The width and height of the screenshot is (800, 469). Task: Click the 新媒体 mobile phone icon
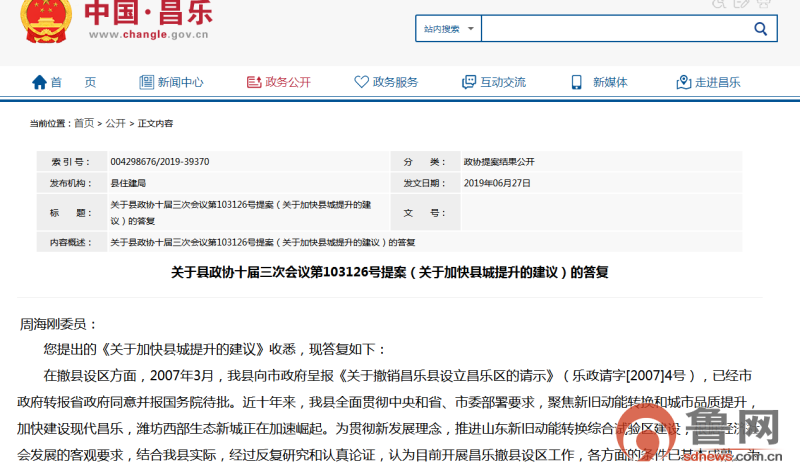[577, 82]
